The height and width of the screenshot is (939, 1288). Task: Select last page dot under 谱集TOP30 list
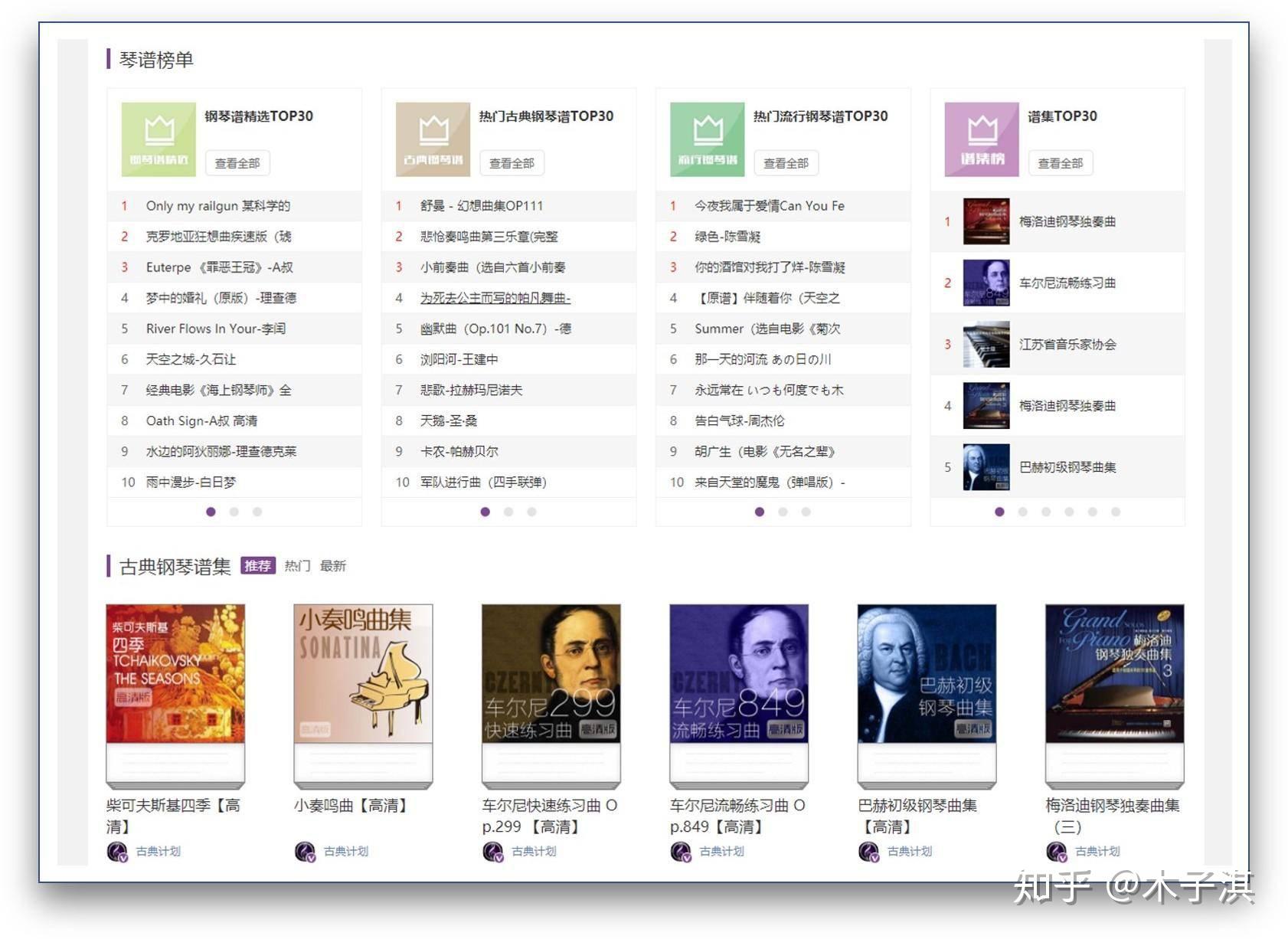(x=1116, y=512)
